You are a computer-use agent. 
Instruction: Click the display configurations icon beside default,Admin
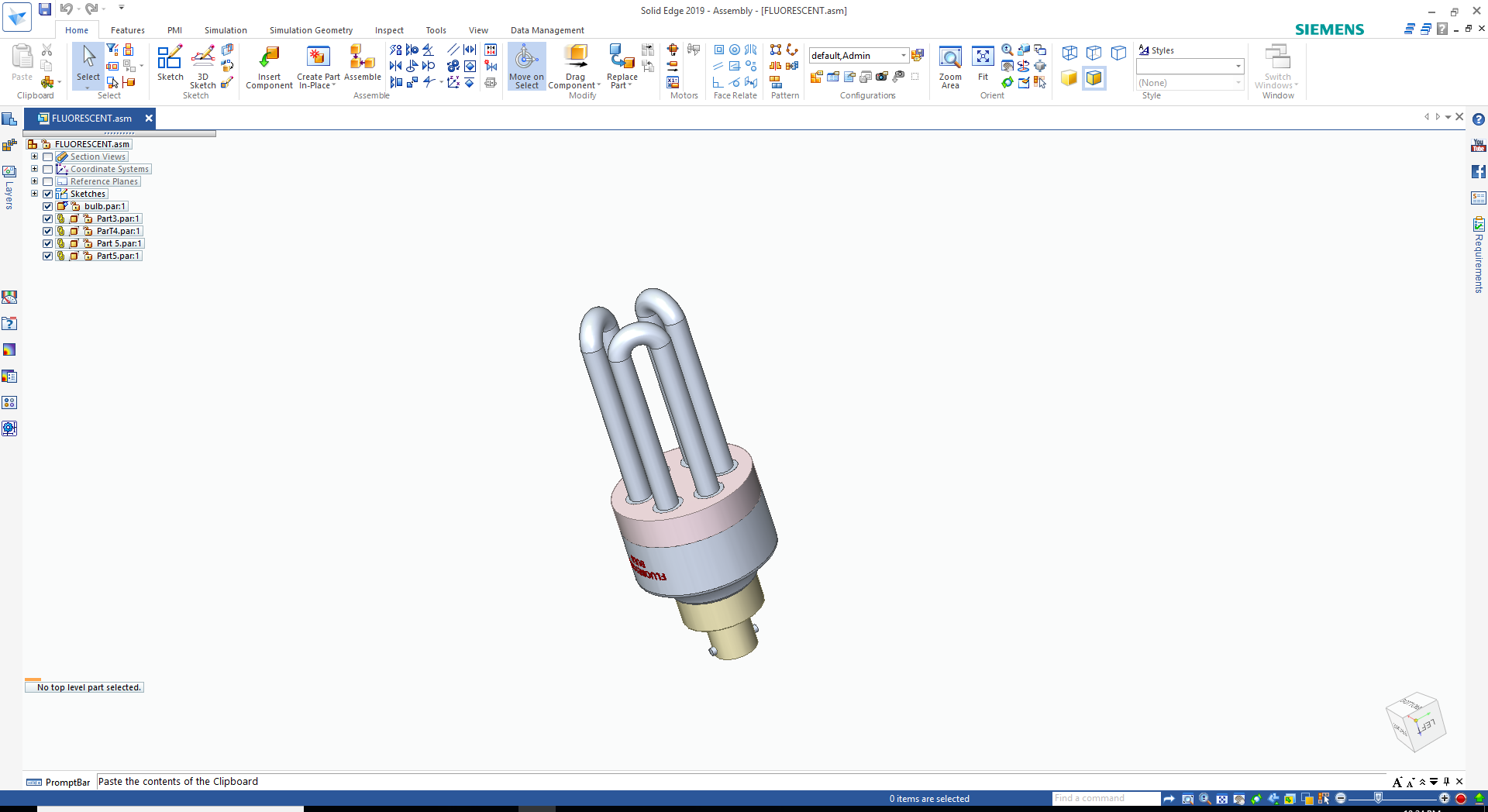[918, 55]
